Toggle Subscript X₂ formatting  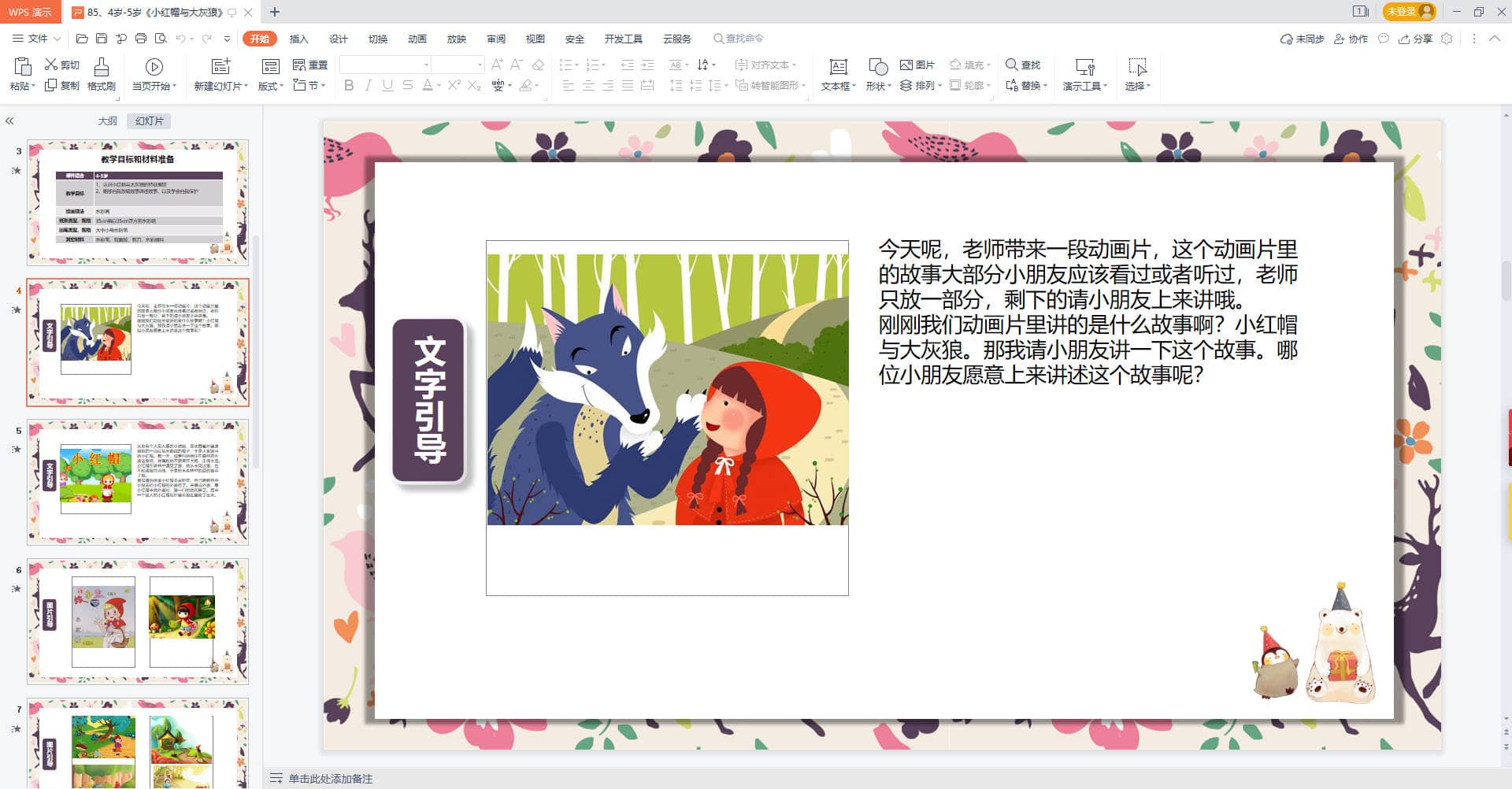(x=474, y=85)
